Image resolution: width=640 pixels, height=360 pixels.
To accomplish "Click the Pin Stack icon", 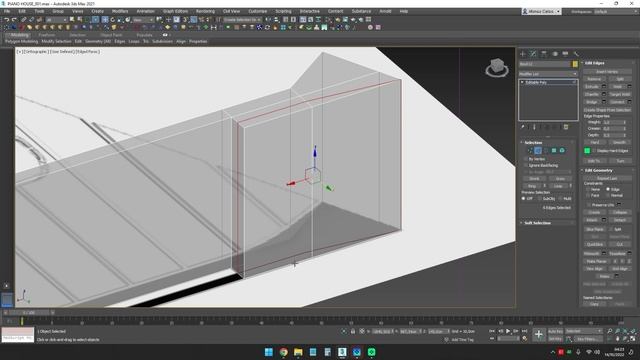I will click(522, 127).
